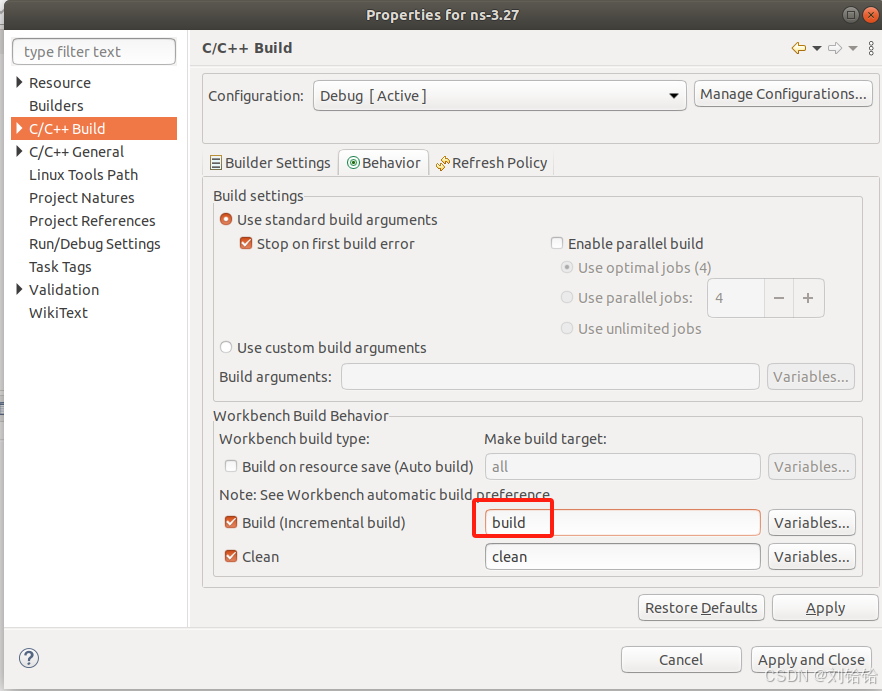The height and width of the screenshot is (691, 882).
Task: Switch to the Refresh Policy tab
Action: pos(500,162)
